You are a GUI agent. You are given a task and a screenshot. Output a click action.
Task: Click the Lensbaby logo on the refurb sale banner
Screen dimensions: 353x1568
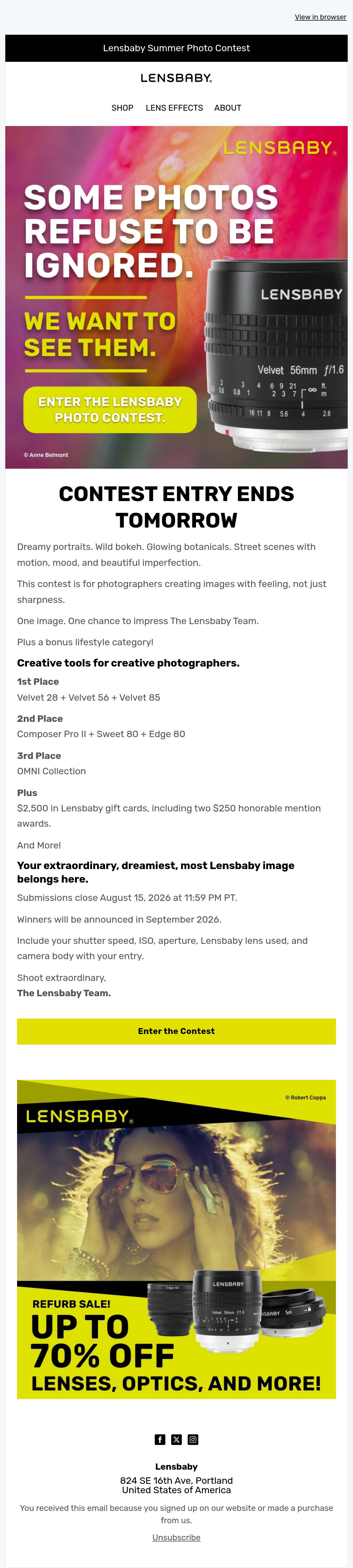click(x=79, y=1116)
